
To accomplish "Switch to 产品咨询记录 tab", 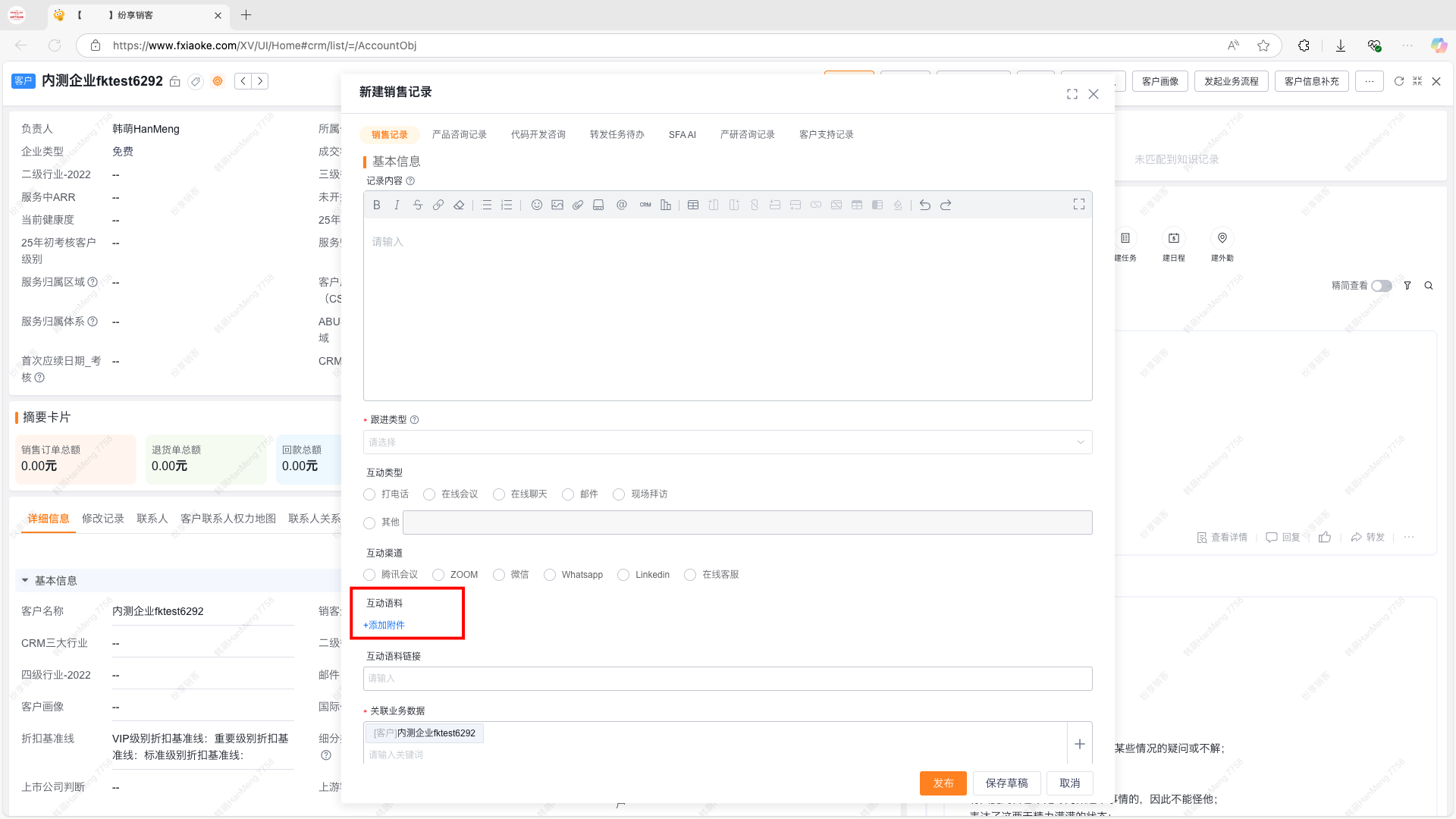I will 459,135.
